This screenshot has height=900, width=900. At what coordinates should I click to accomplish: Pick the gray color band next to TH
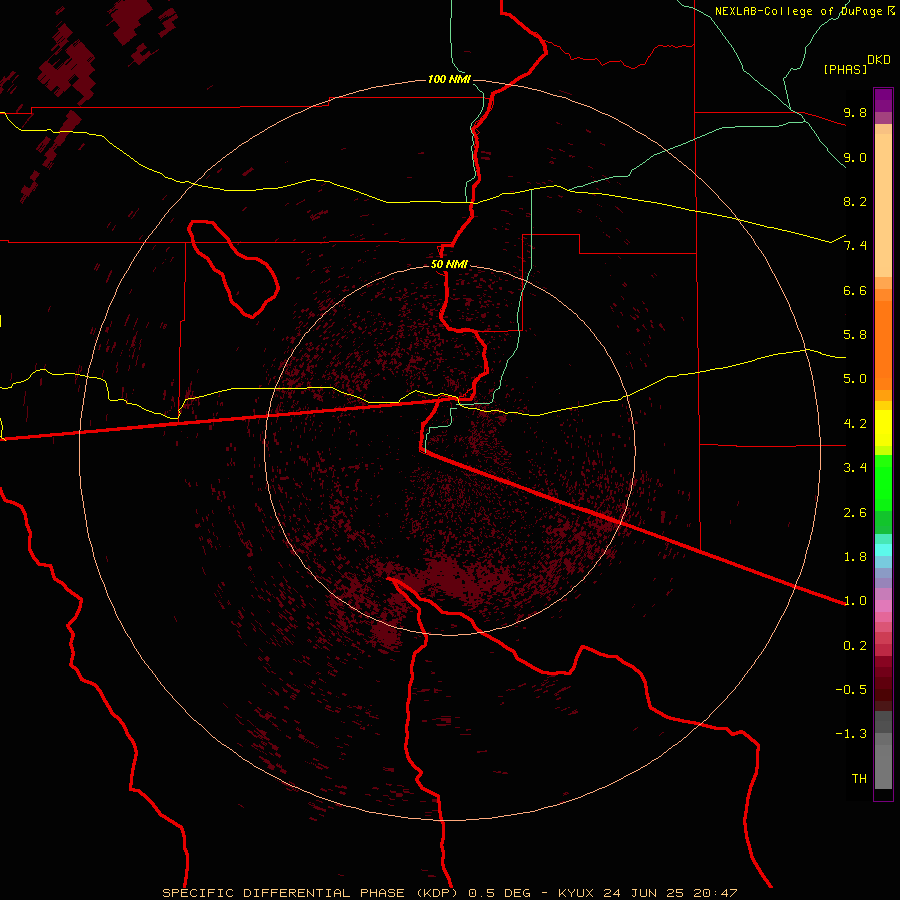883,767
